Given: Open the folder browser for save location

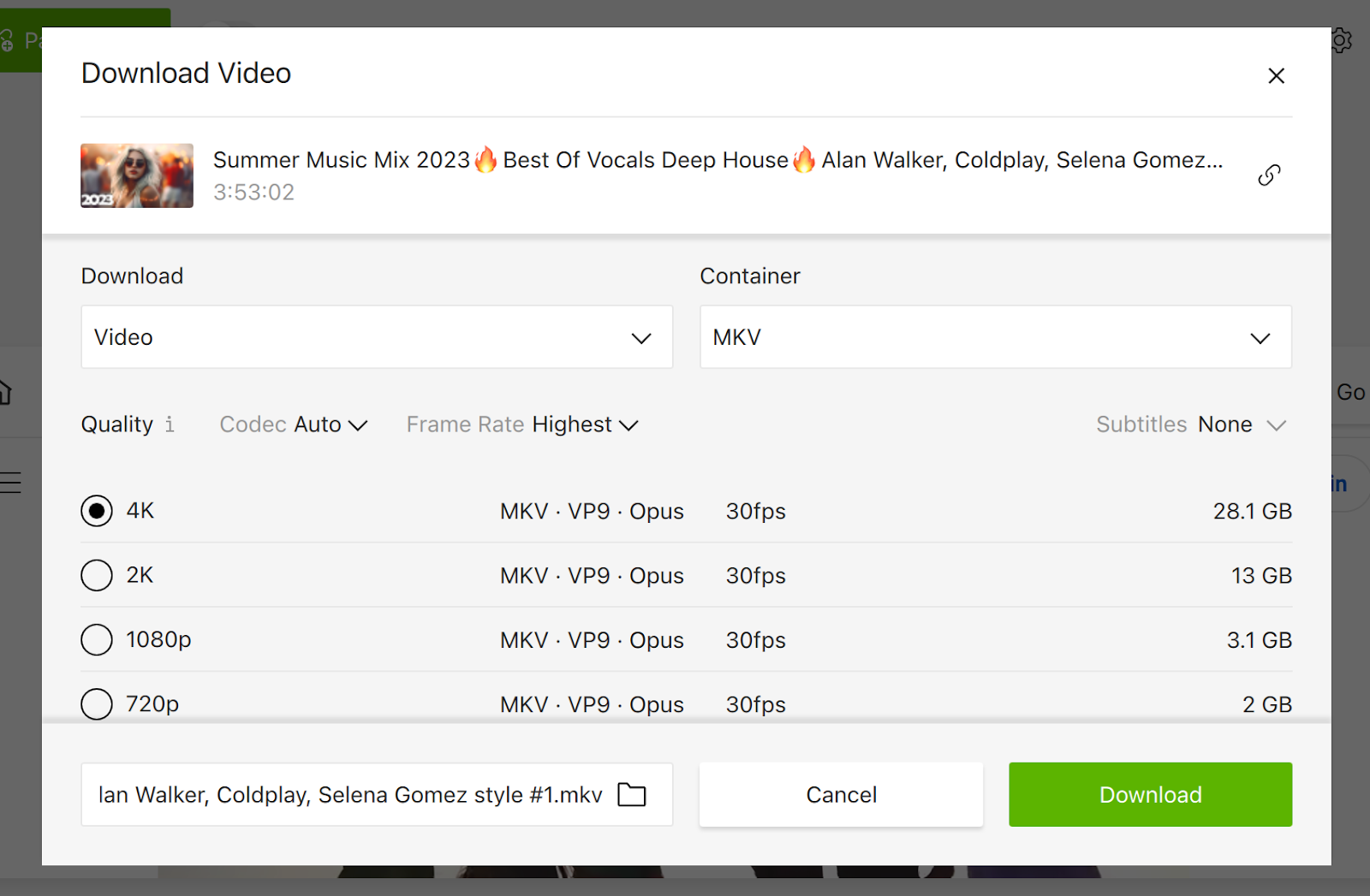Looking at the screenshot, I should pos(632,795).
